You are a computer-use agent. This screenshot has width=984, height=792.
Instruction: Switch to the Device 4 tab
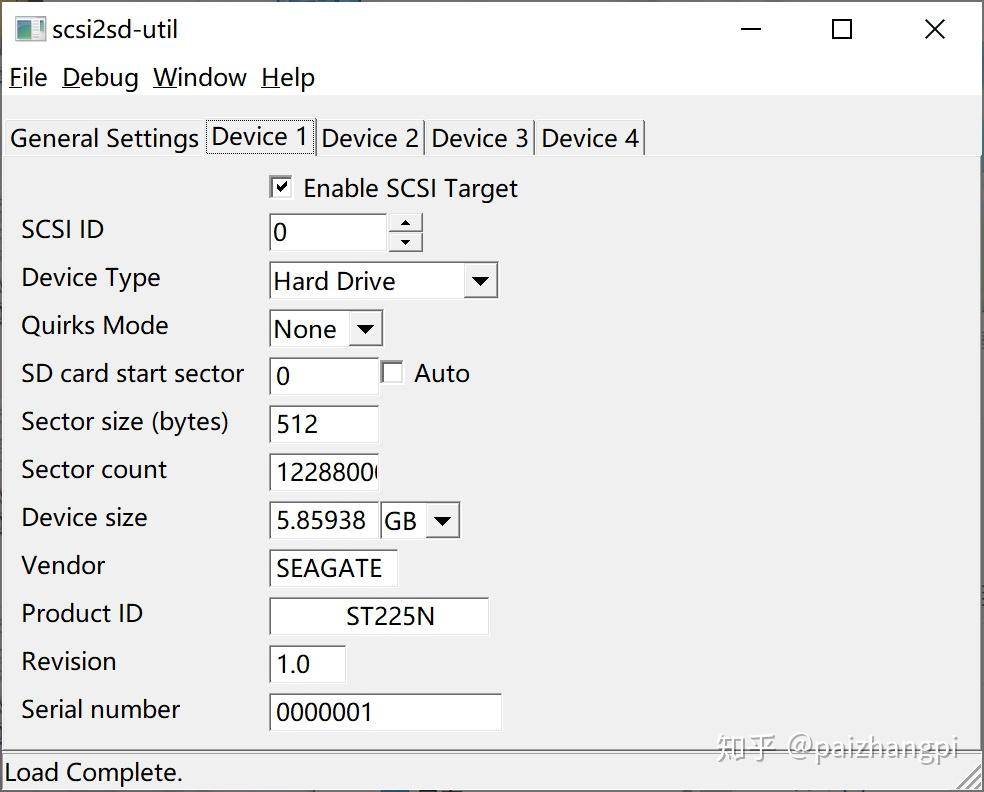(x=590, y=138)
